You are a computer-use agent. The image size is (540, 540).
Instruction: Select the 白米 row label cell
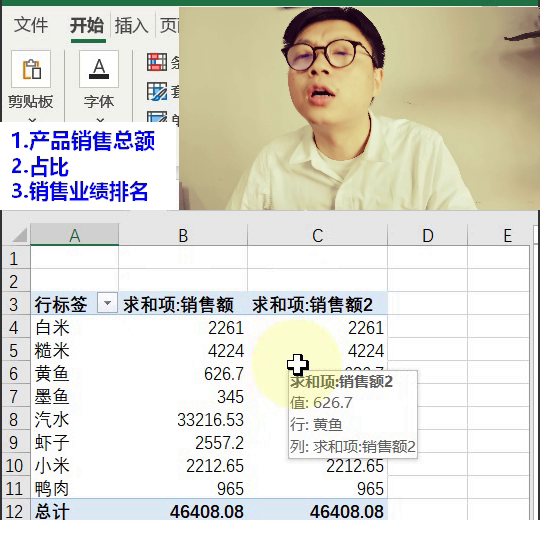(x=75, y=327)
